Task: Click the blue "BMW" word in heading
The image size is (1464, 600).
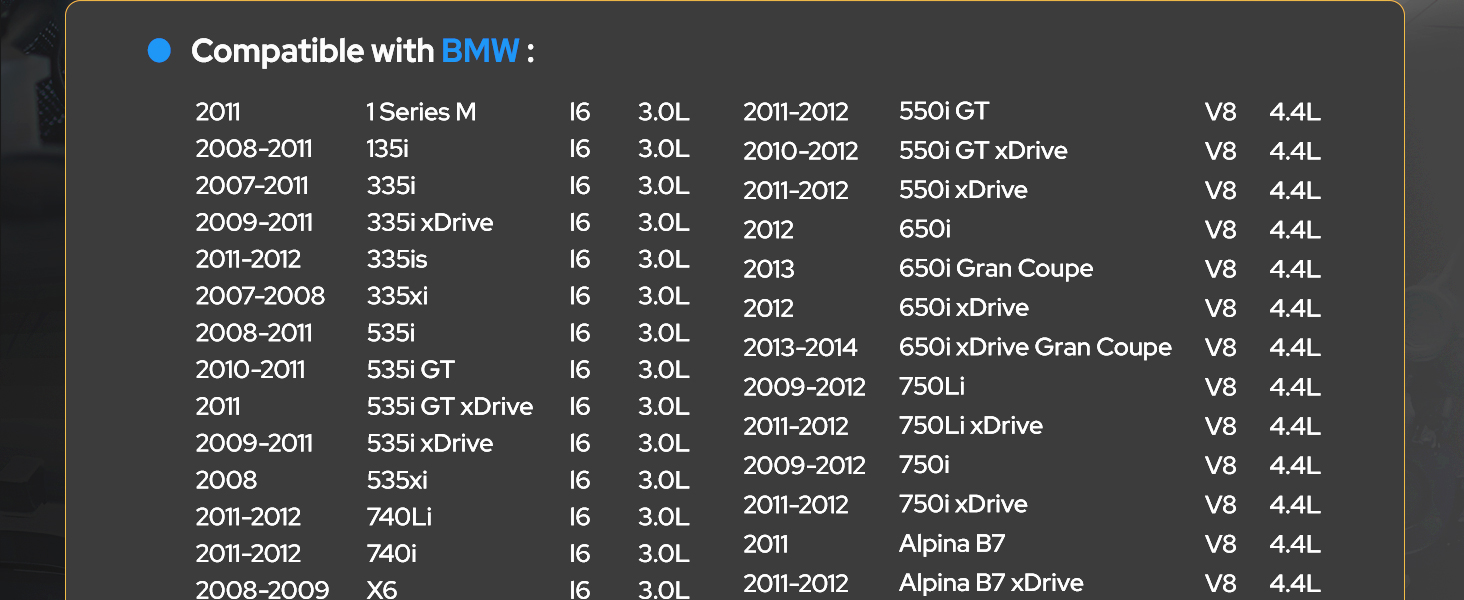Action: pyautogui.click(x=480, y=51)
